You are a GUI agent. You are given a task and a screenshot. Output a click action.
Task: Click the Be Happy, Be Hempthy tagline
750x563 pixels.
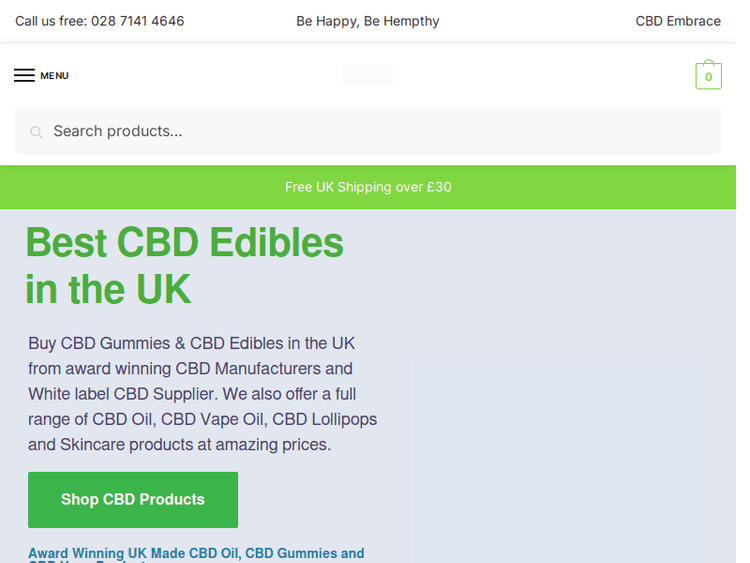pyautogui.click(x=367, y=21)
